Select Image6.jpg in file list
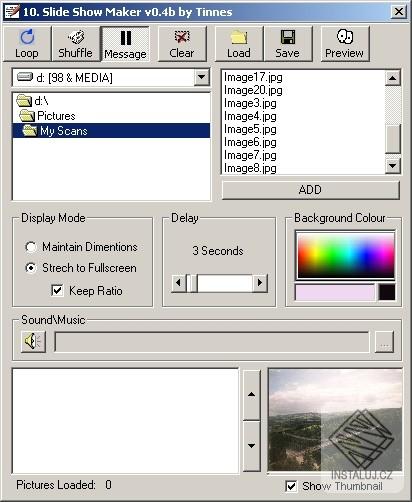Viewport: 412px width, 502px height. [x=250, y=142]
